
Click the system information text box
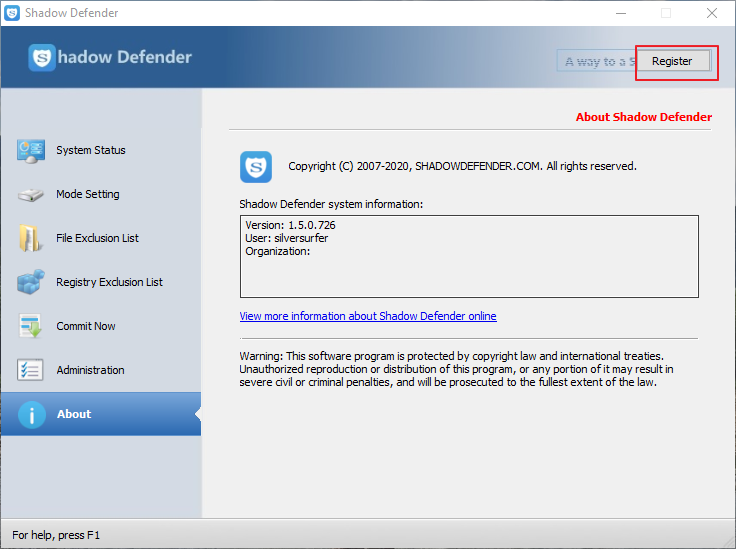[x=469, y=257]
